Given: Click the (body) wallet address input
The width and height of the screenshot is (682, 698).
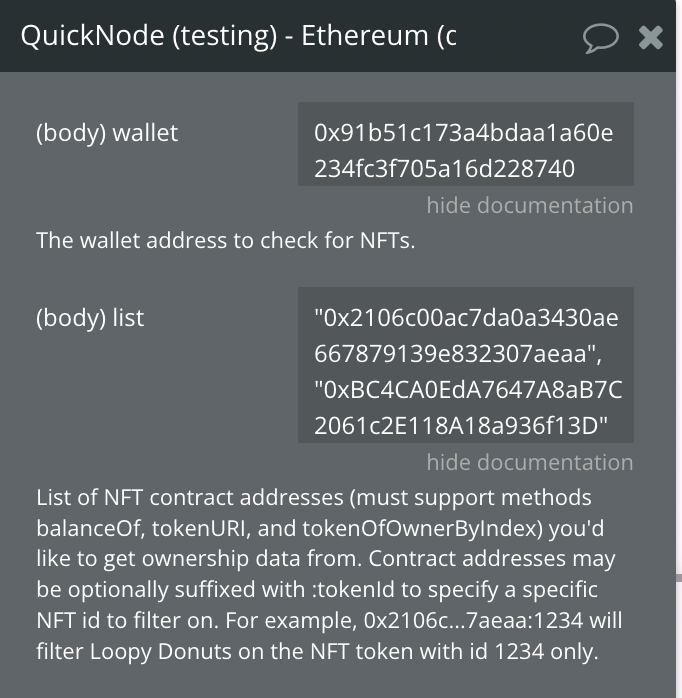Looking at the screenshot, I should 465,144.
